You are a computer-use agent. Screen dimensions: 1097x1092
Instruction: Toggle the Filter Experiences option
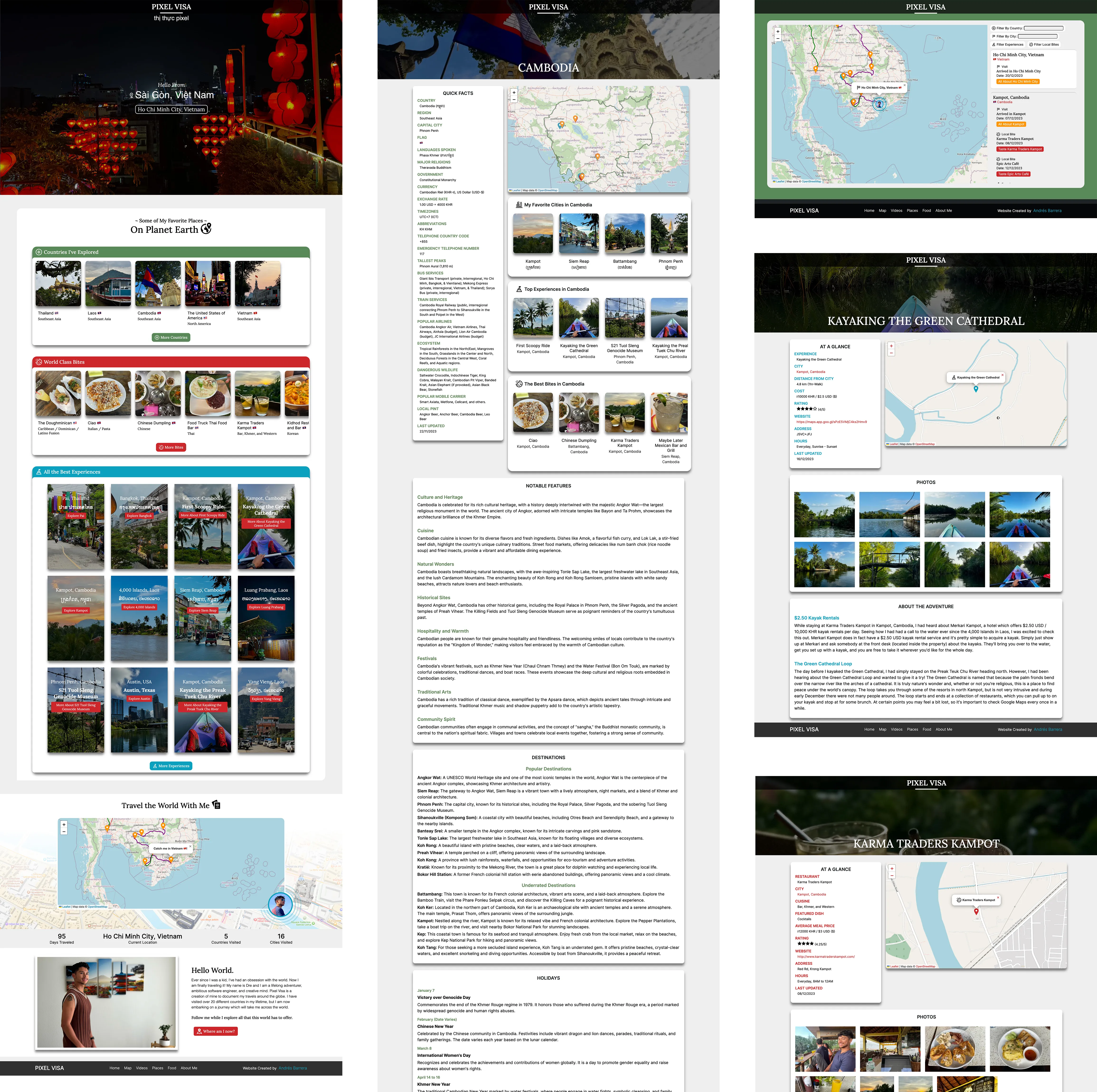click(1008, 44)
